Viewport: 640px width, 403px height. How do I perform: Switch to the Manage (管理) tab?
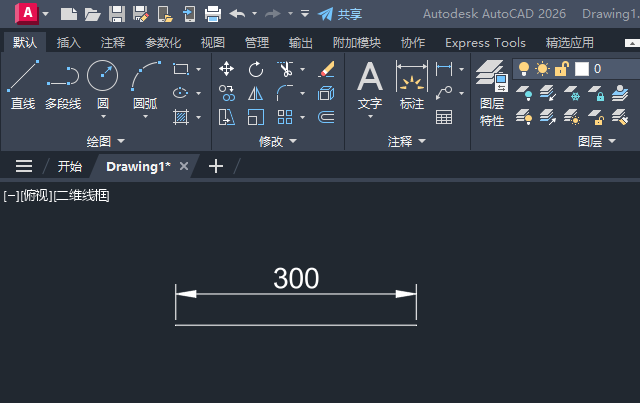[257, 43]
